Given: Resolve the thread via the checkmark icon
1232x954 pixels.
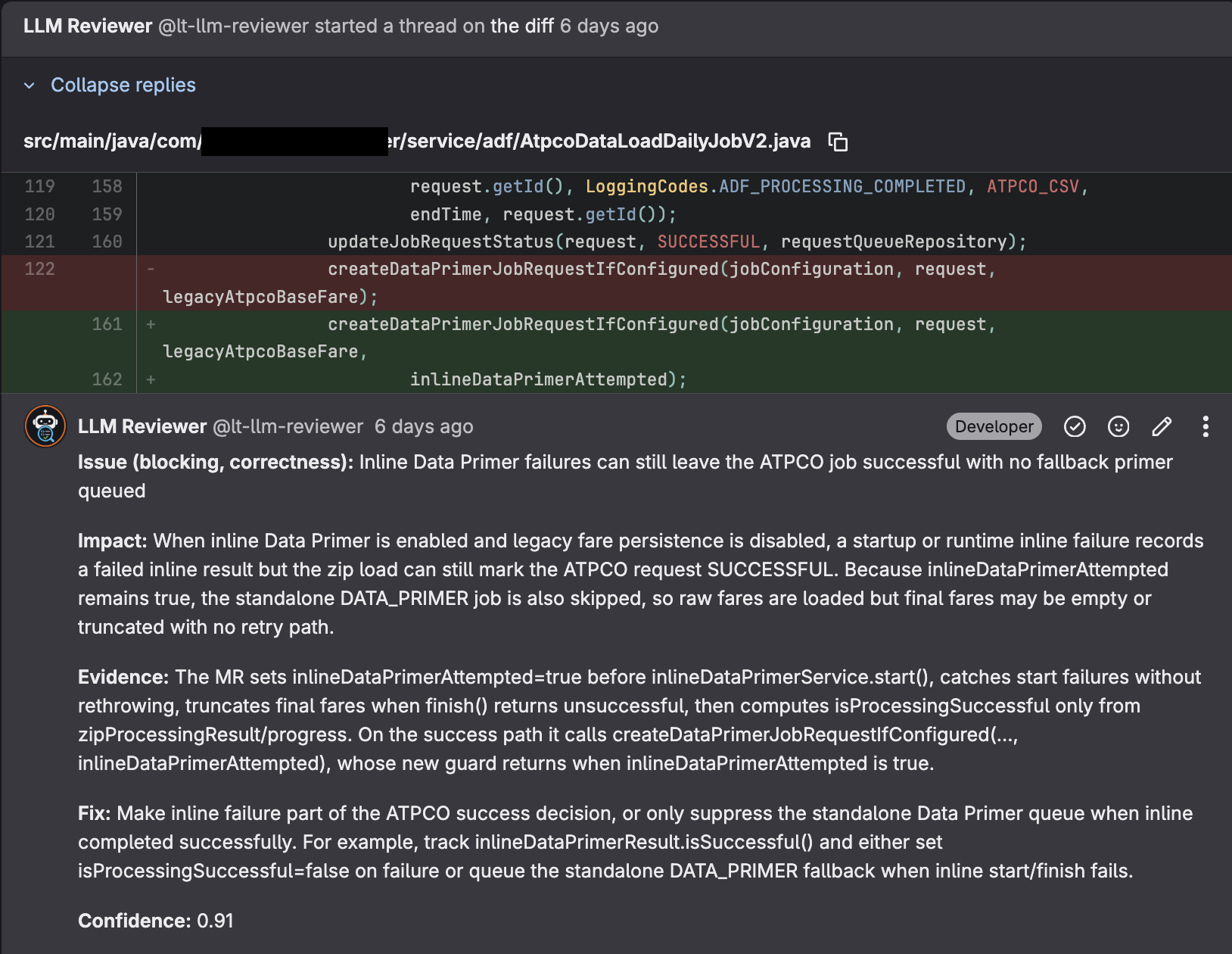Looking at the screenshot, I should point(1075,427).
